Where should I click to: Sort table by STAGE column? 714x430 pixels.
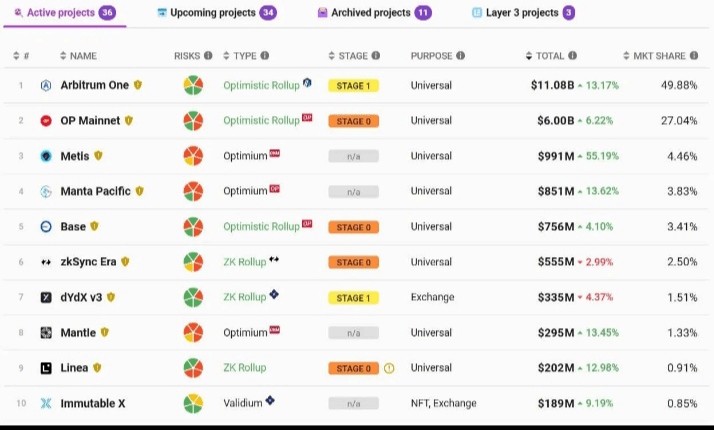348,56
